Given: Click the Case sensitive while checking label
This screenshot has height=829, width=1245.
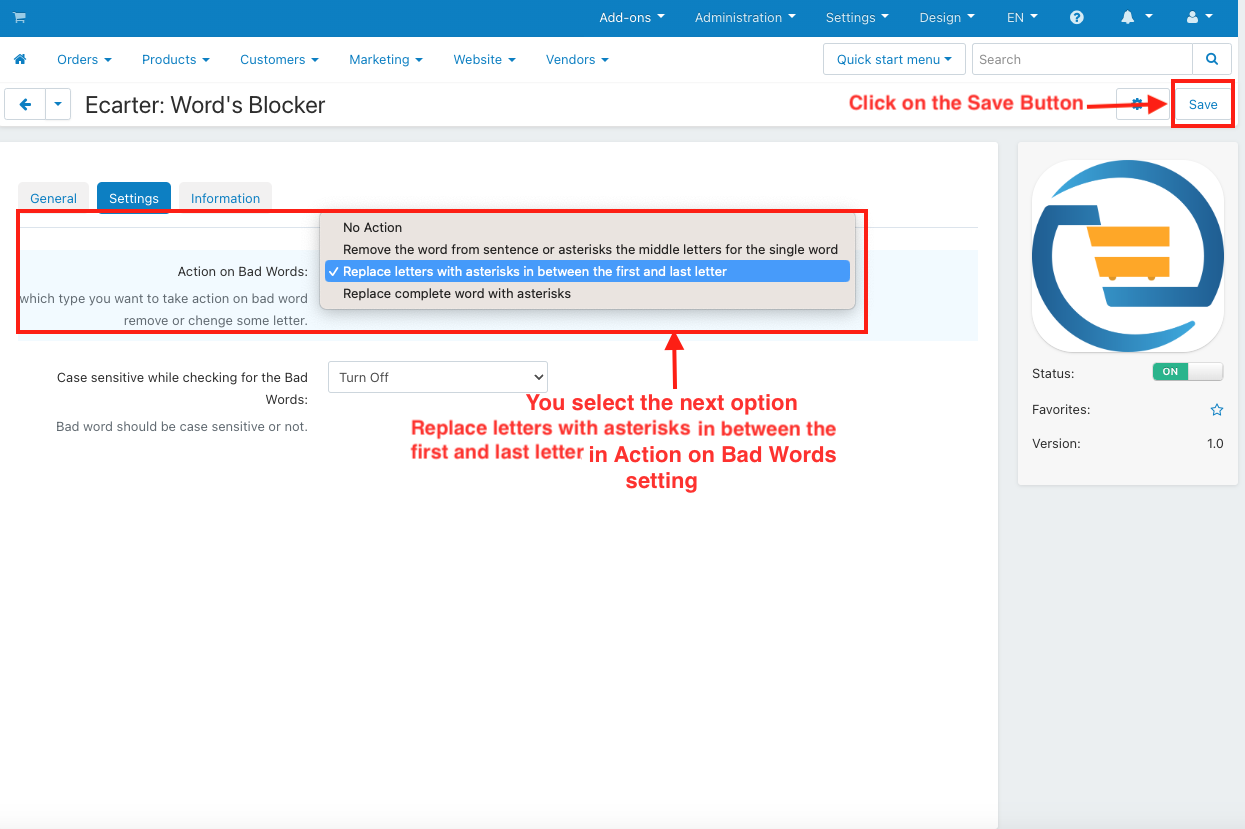Looking at the screenshot, I should pyautogui.click(x=182, y=388).
